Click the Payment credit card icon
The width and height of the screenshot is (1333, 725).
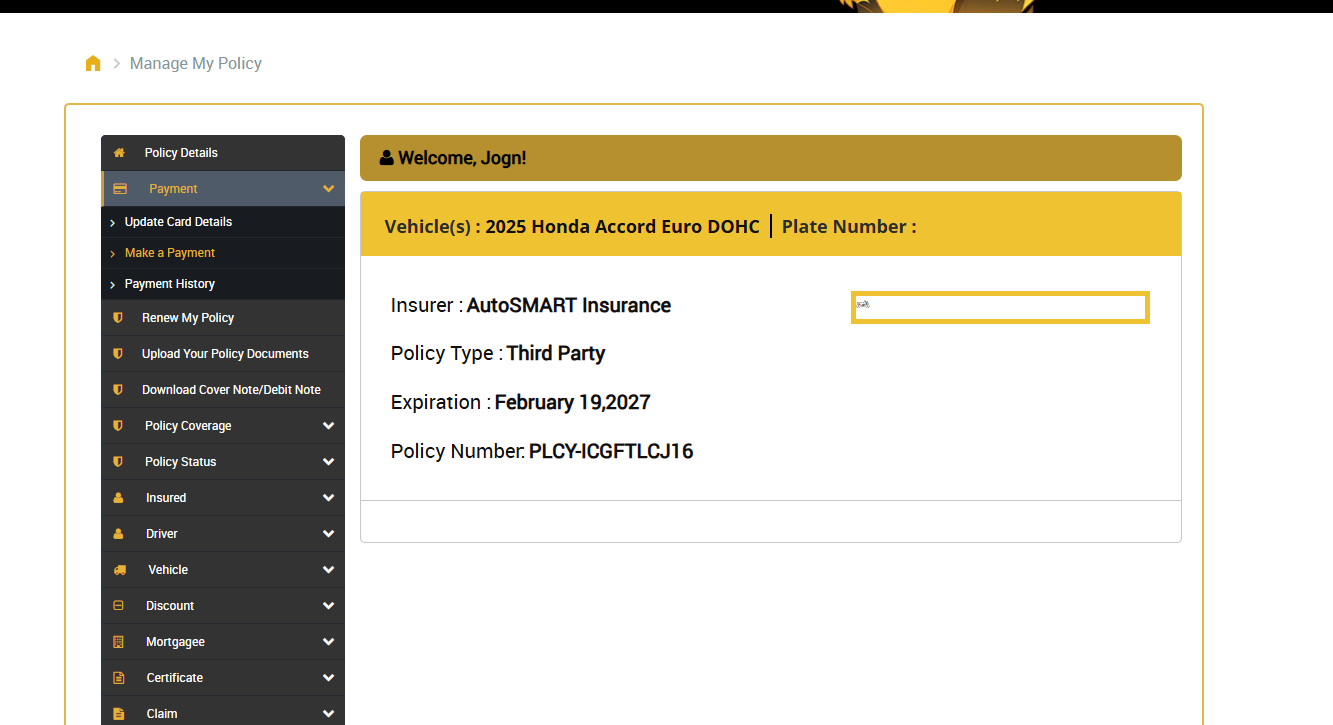click(120, 189)
